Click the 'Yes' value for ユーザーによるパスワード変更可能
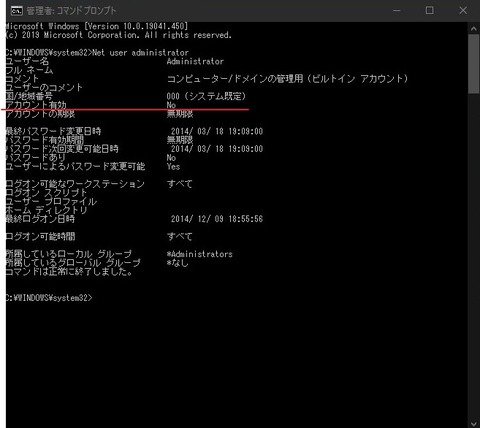480x428 pixels. pyautogui.click(x=173, y=166)
